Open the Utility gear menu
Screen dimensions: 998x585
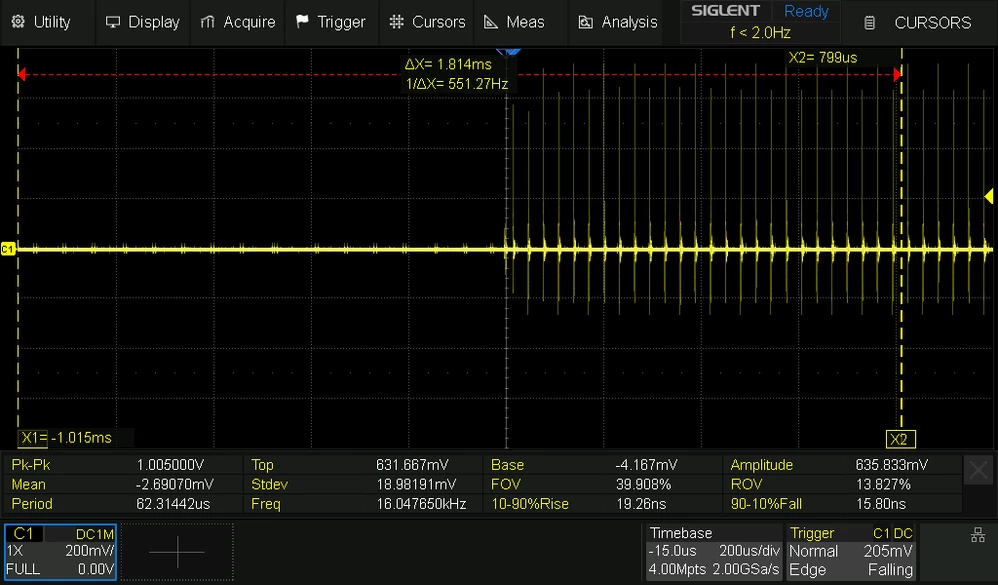[41, 22]
